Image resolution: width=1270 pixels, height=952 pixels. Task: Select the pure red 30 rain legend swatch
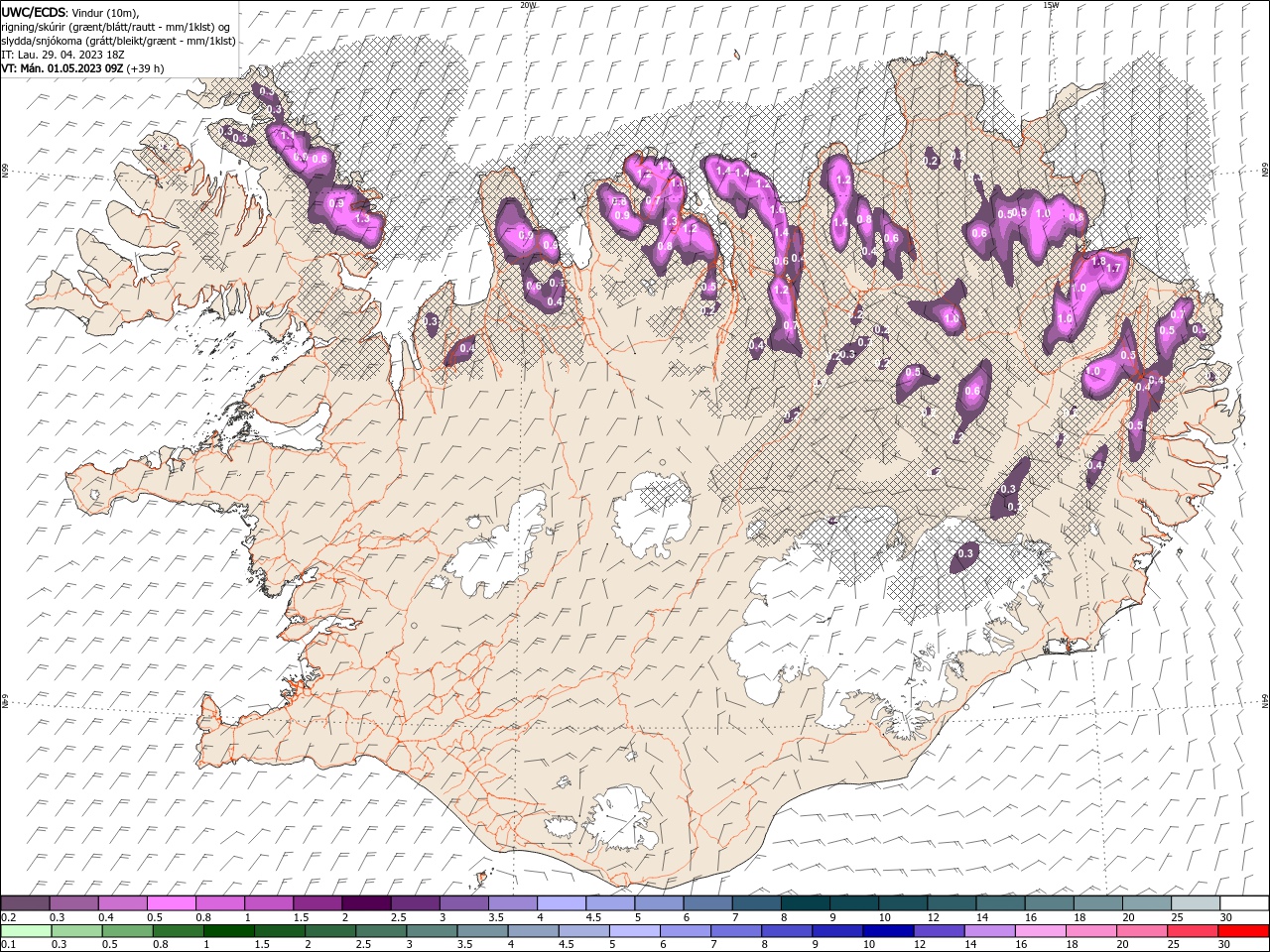tap(1243, 931)
